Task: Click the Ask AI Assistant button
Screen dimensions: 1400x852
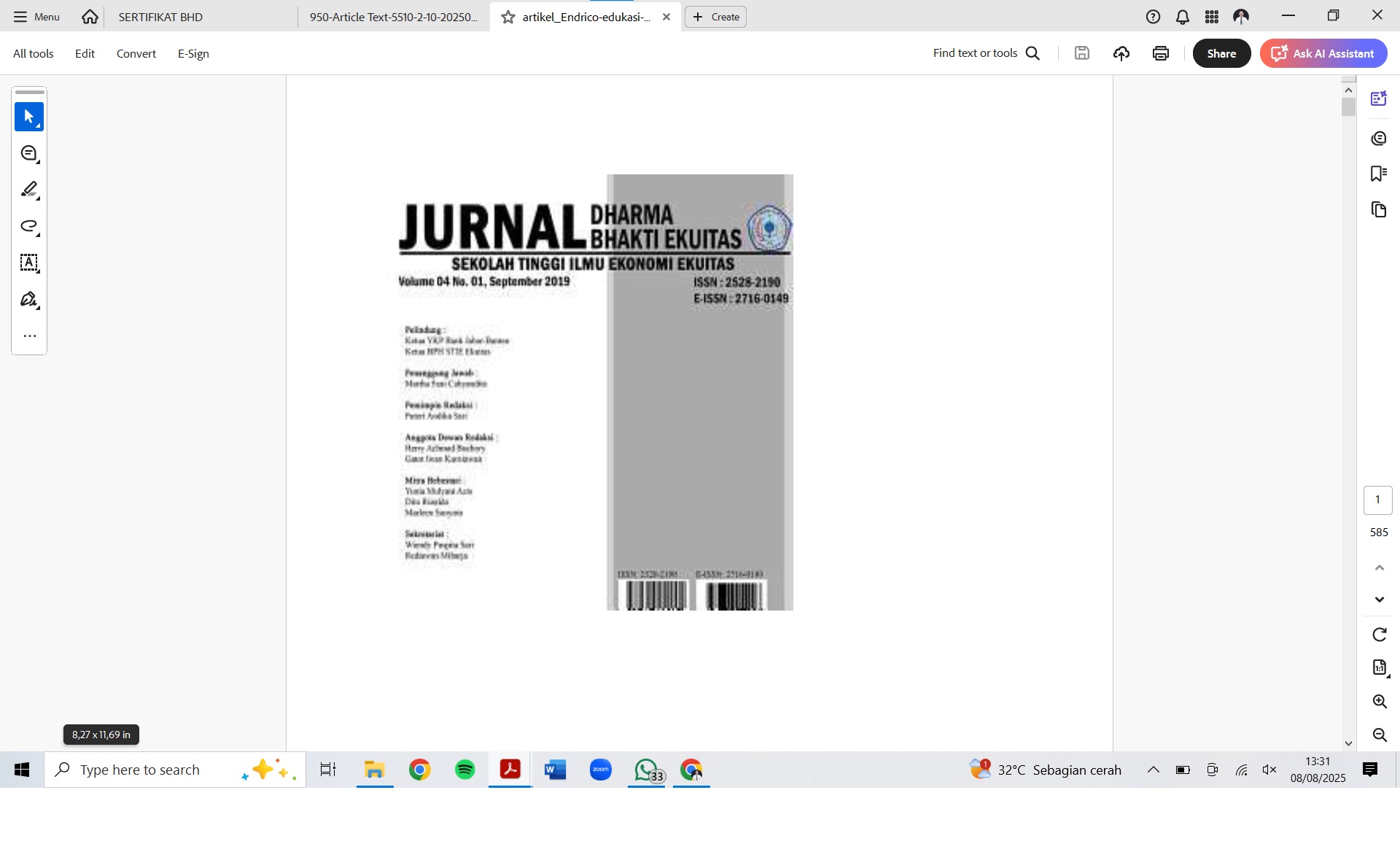Action: (x=1323, y=53)
